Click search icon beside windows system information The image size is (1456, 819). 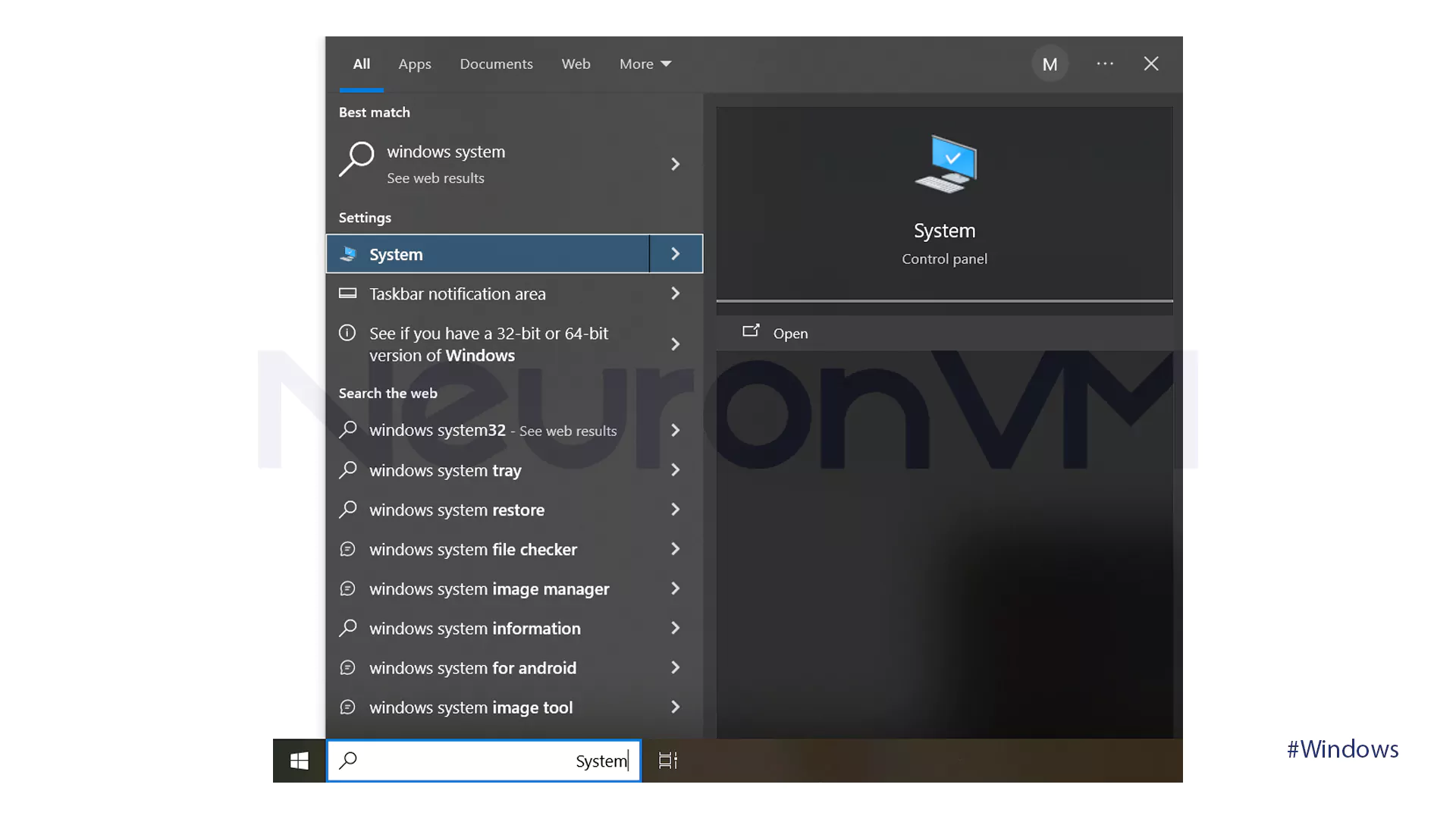point(348,628)
